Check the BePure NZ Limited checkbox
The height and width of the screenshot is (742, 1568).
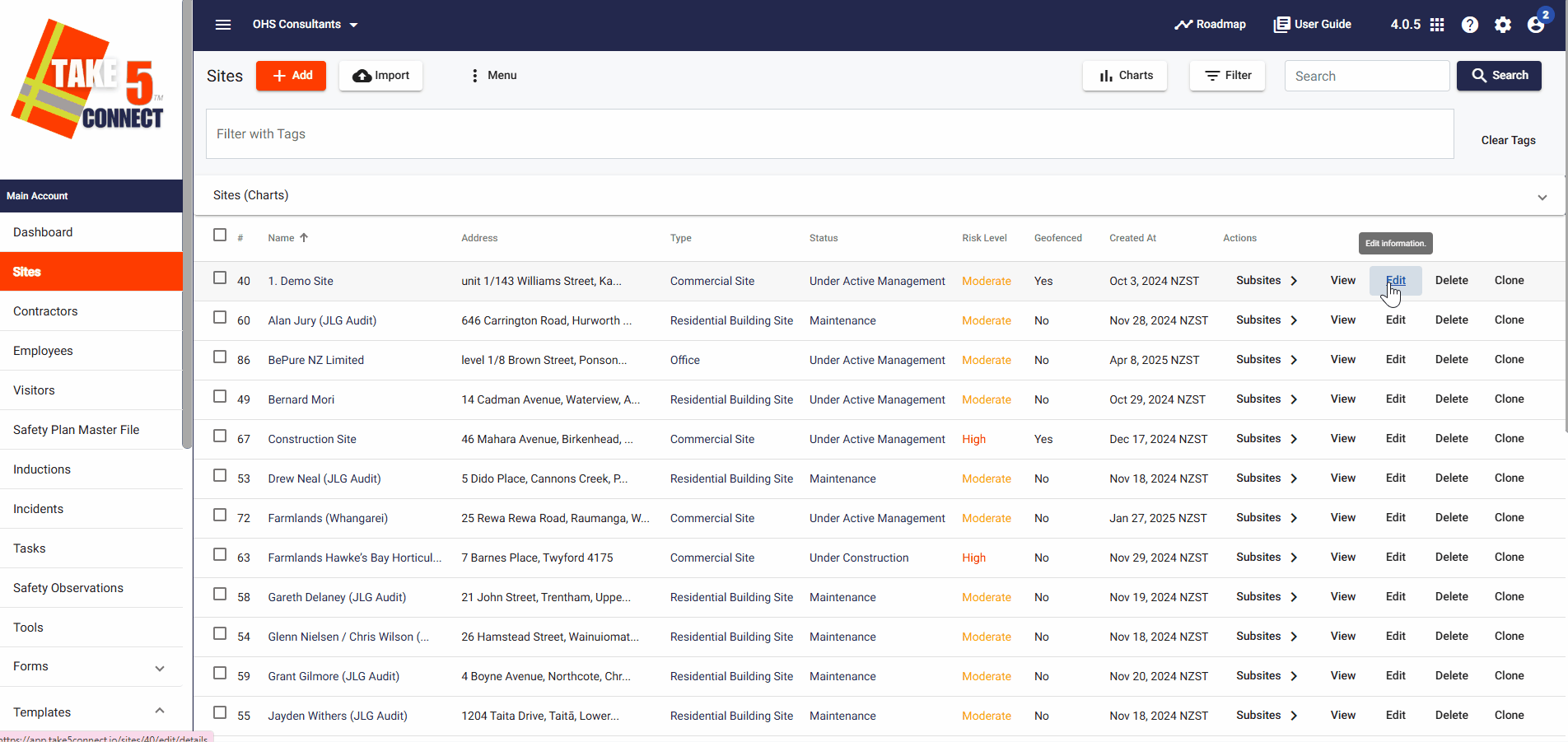click(x=220, y=357)
